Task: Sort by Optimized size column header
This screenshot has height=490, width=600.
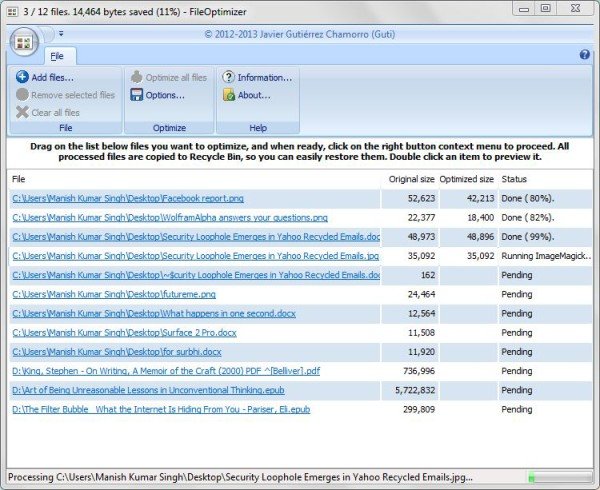Action: (466, 179)
